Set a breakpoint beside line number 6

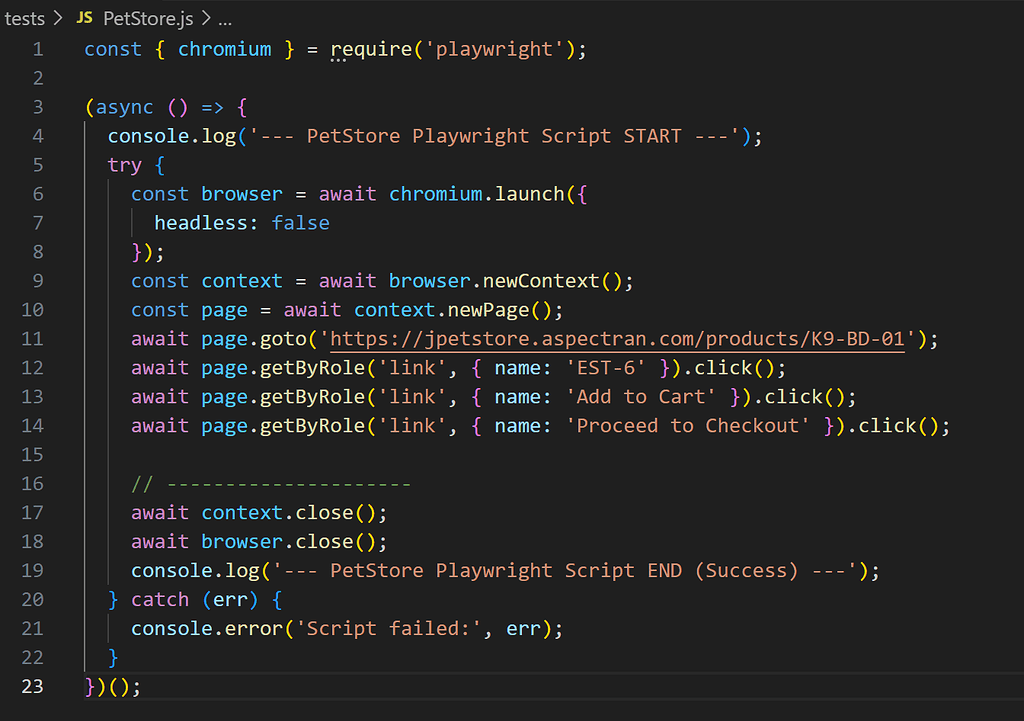pyautogui.click(x=18, y=193)
